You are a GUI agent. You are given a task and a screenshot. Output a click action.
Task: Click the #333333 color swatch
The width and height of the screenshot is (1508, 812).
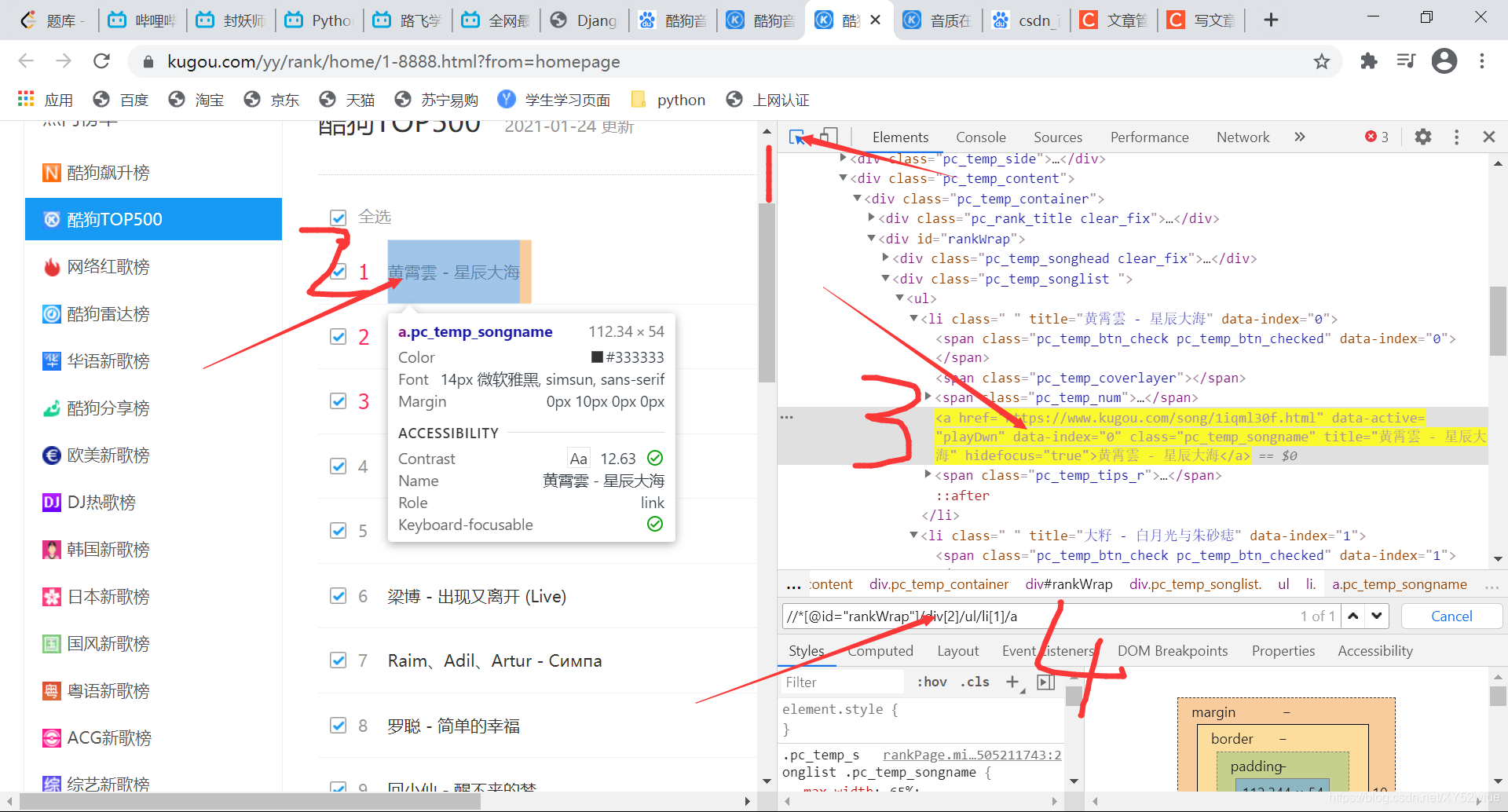click(x=598, y=357)
